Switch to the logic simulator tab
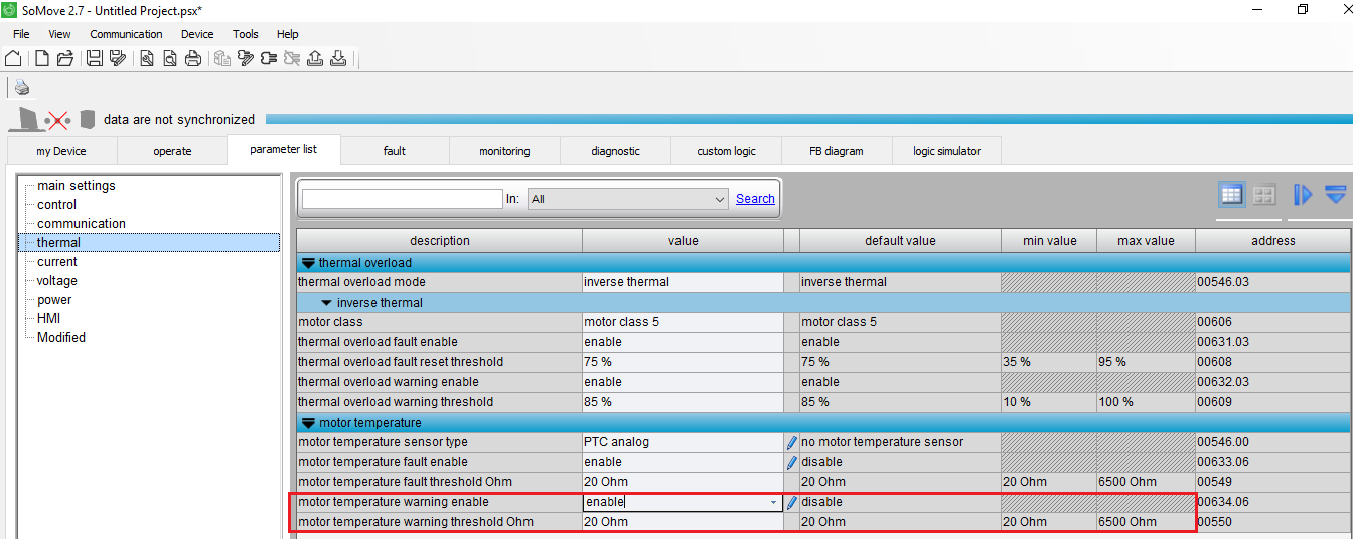 coord(947,151)
